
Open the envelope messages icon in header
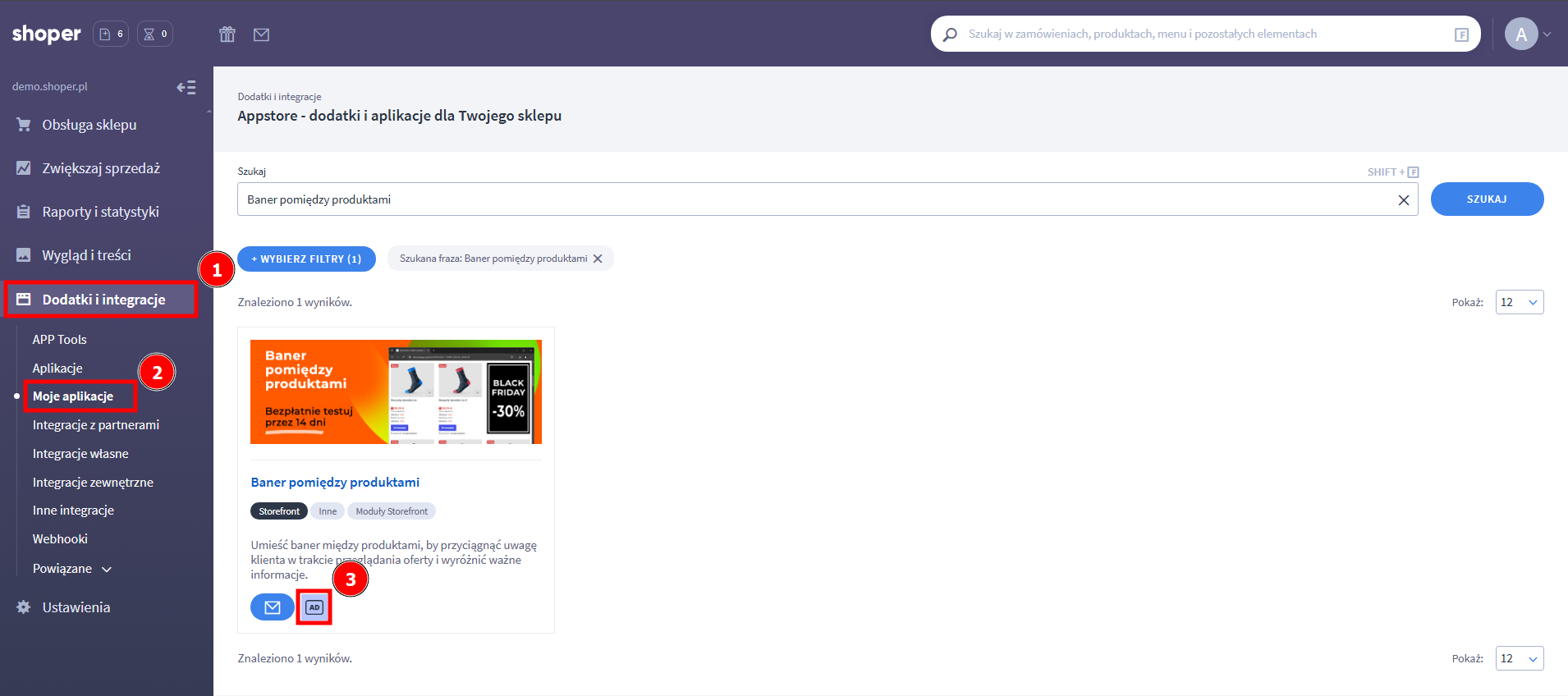pos(261,34)
